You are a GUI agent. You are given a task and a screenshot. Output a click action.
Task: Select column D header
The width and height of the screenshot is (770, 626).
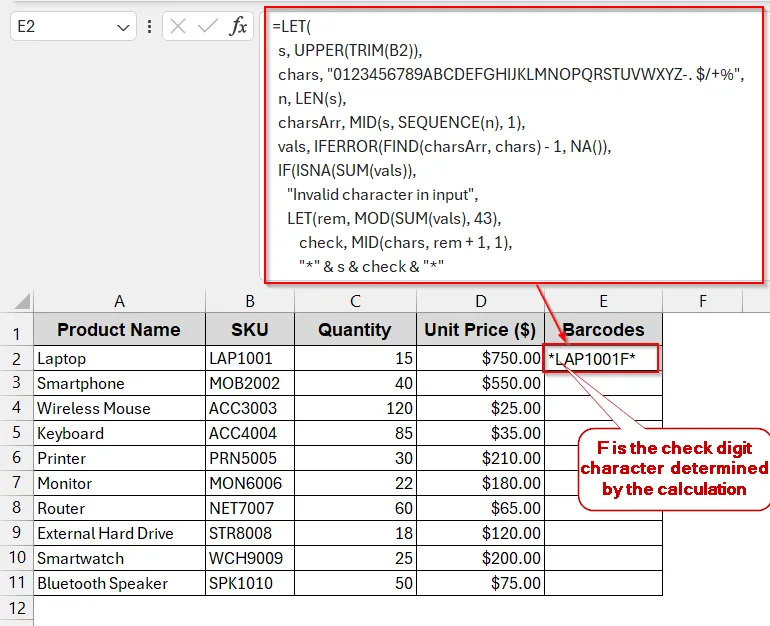pyautogui.click(x=481, y=301)
